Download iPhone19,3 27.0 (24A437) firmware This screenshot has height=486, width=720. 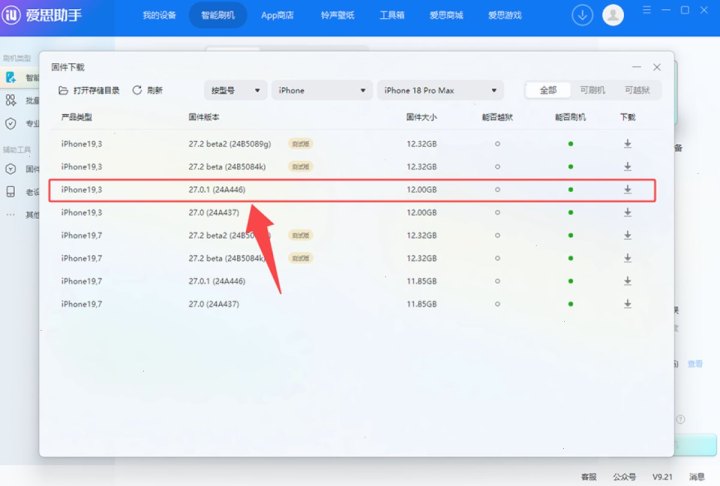(627, 213)
